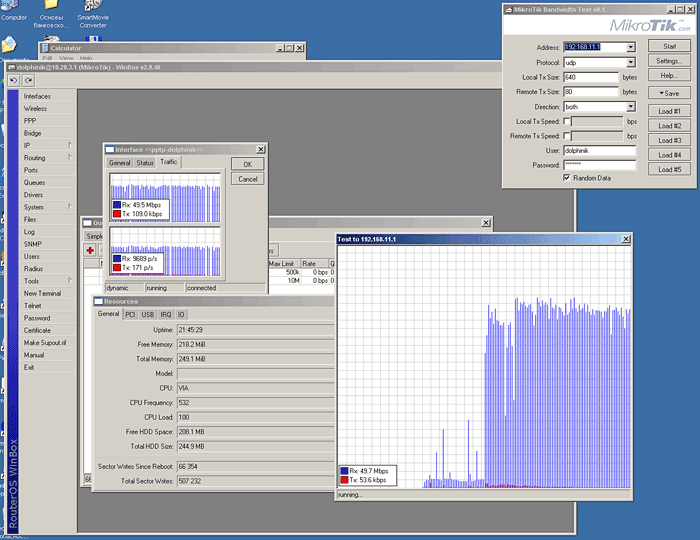The height and width of the screenshot is (540, 700).
Task: Select Exit in WinBox sidebar
Action: (x=47, y=367)
